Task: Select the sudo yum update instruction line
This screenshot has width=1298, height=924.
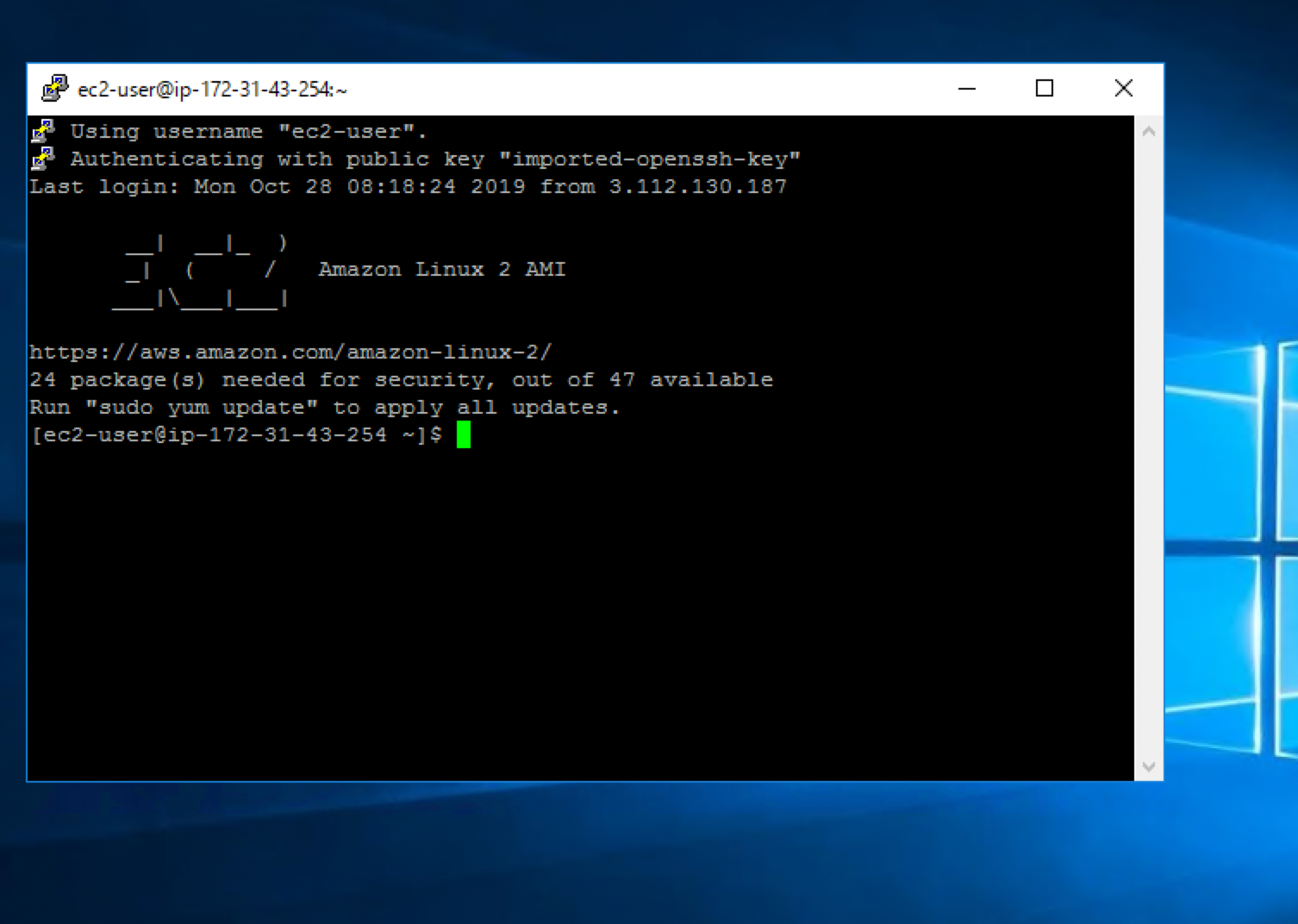Action: [324, 407]
